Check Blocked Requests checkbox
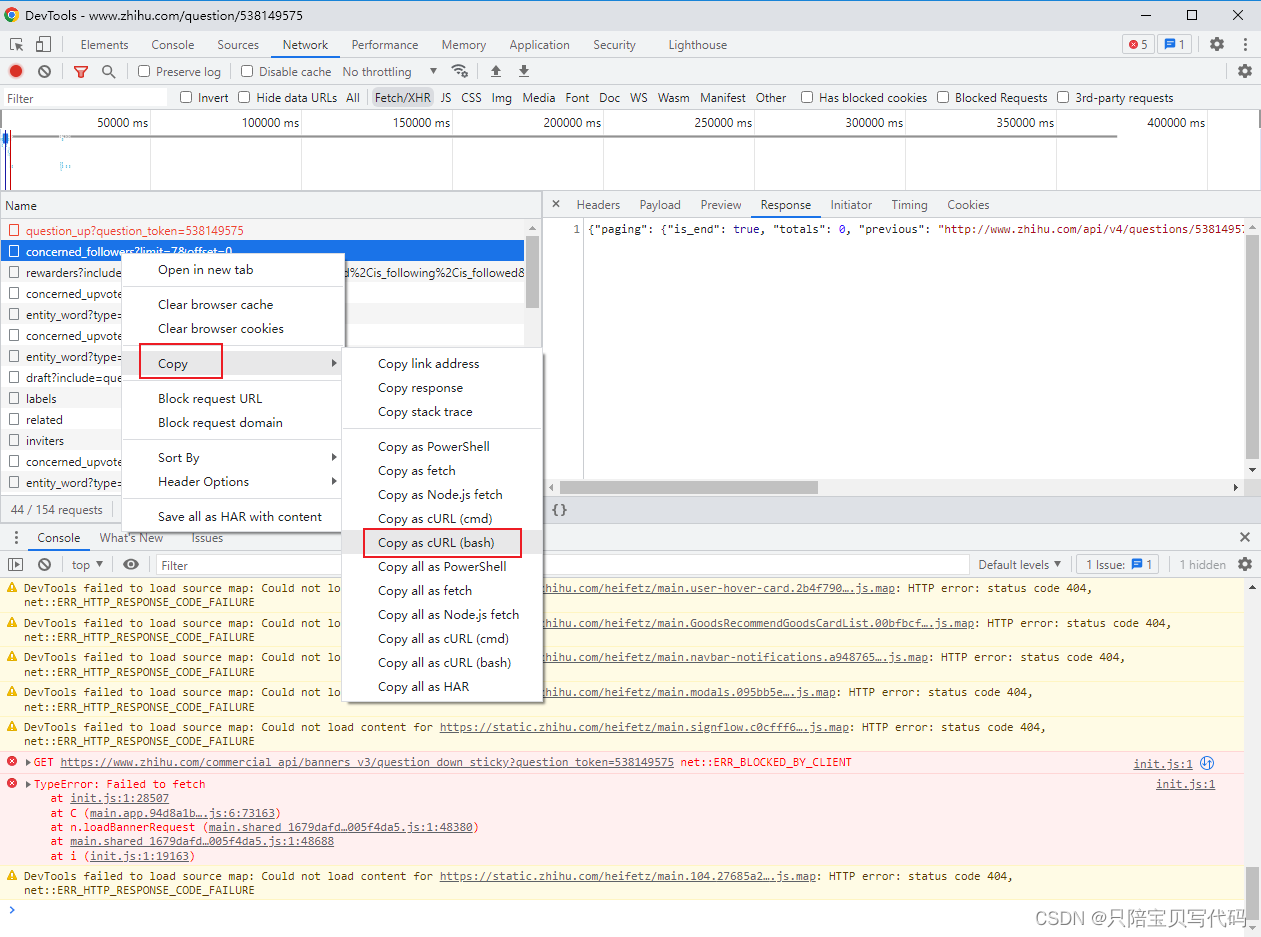Viewport: 1261px width, 937px height. pos(943,97)
